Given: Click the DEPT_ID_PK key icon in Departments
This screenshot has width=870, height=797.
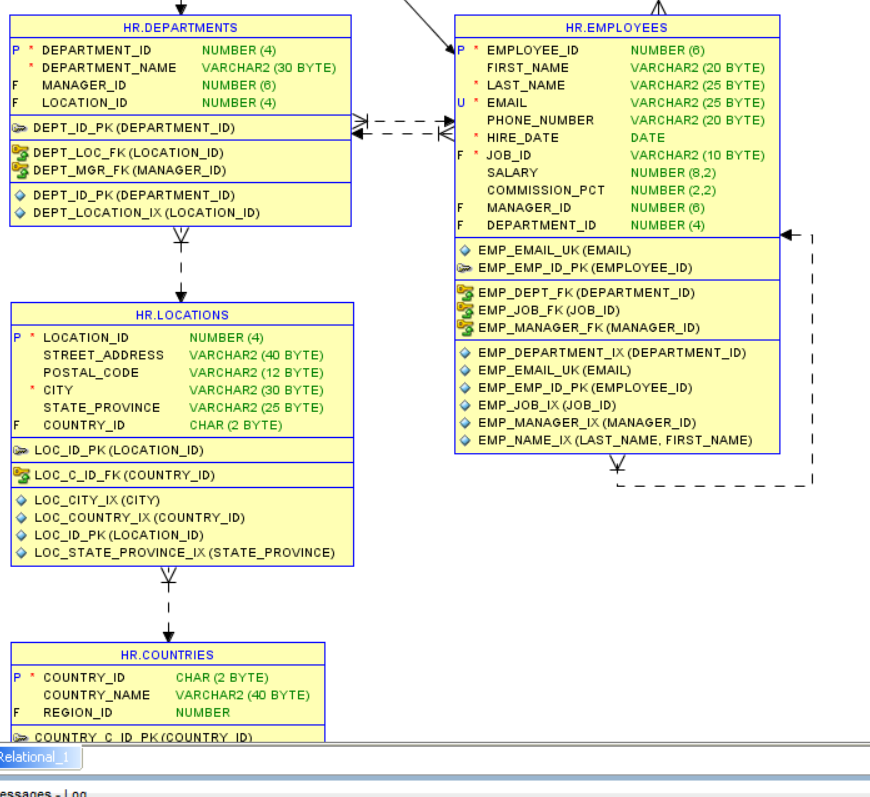Looking at the screenshot, I should pos(20,128).
